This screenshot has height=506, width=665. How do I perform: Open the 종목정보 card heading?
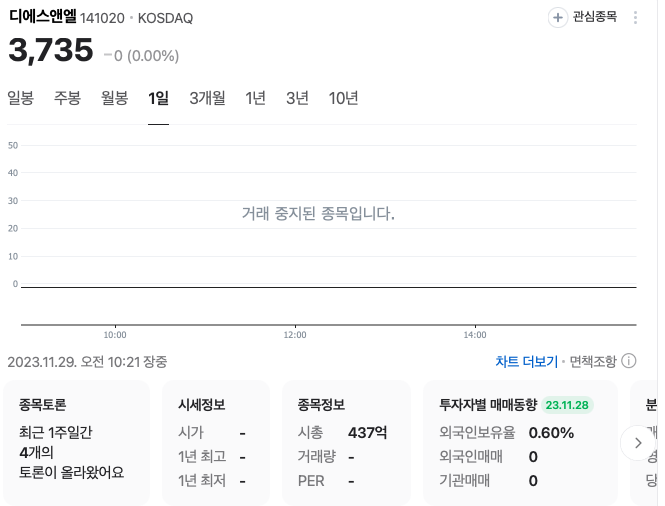click(321, 405)
